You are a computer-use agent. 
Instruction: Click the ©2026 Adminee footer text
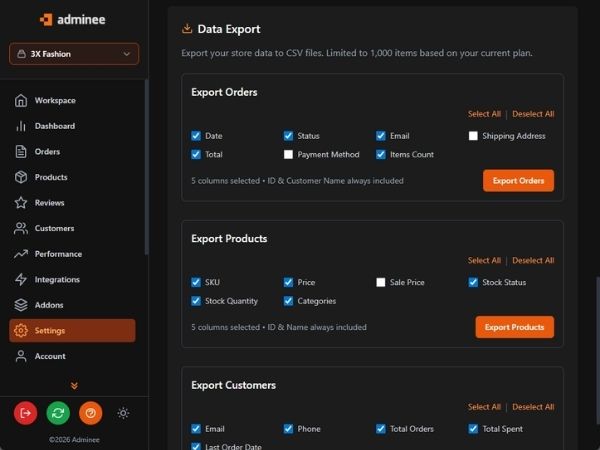[74, 440]
